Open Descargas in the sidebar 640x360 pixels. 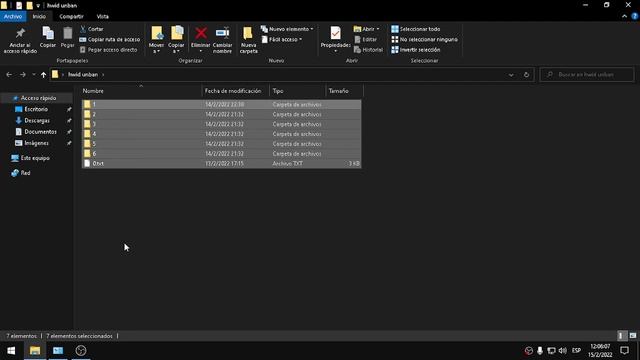[37, 120]
